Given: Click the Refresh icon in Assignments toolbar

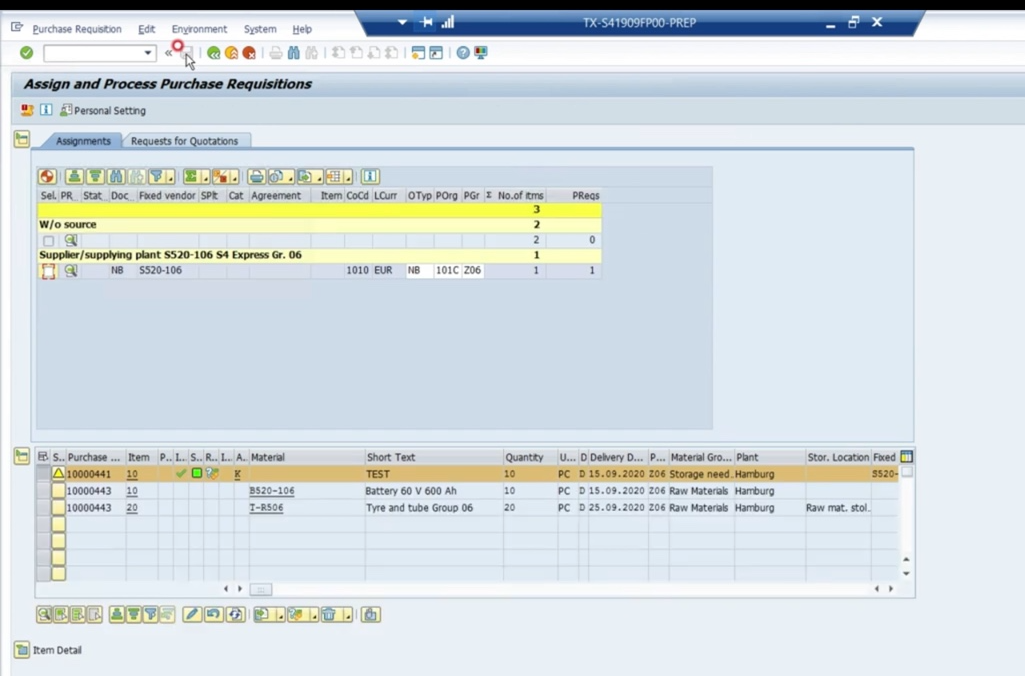Looking at the screenshot, I should point(47,177).
